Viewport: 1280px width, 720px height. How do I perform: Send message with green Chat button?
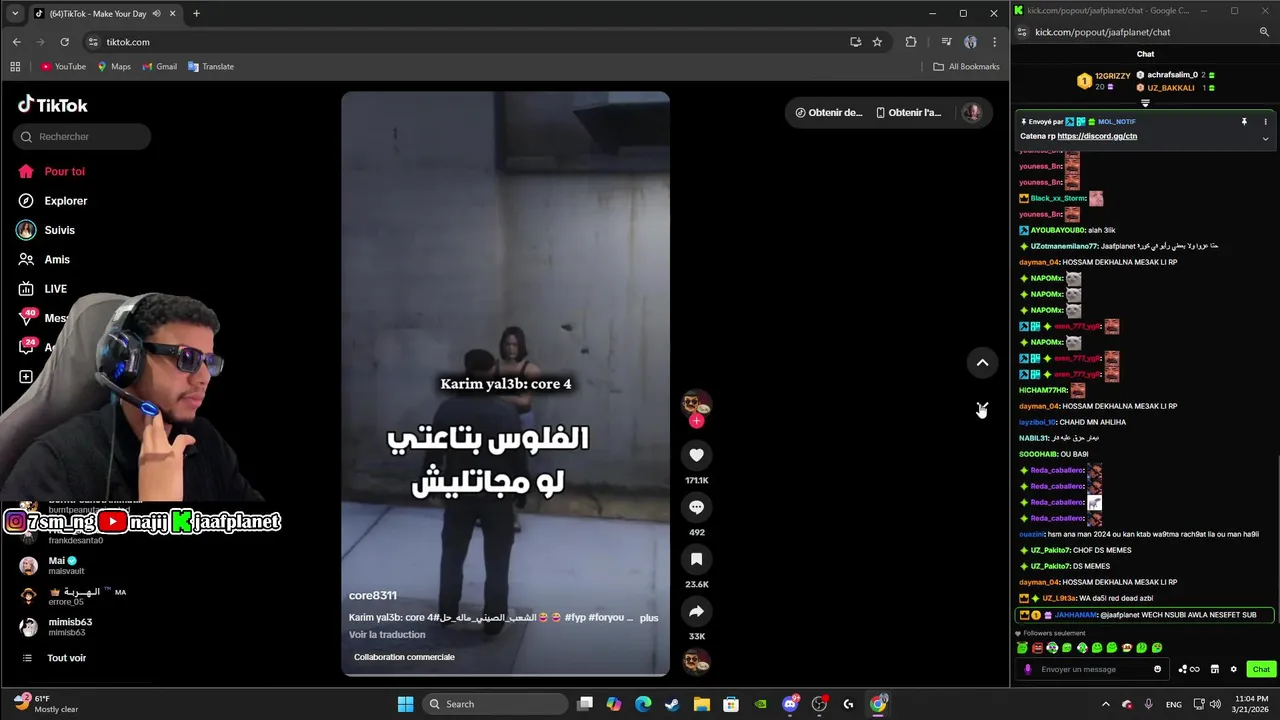(1261, 669)
